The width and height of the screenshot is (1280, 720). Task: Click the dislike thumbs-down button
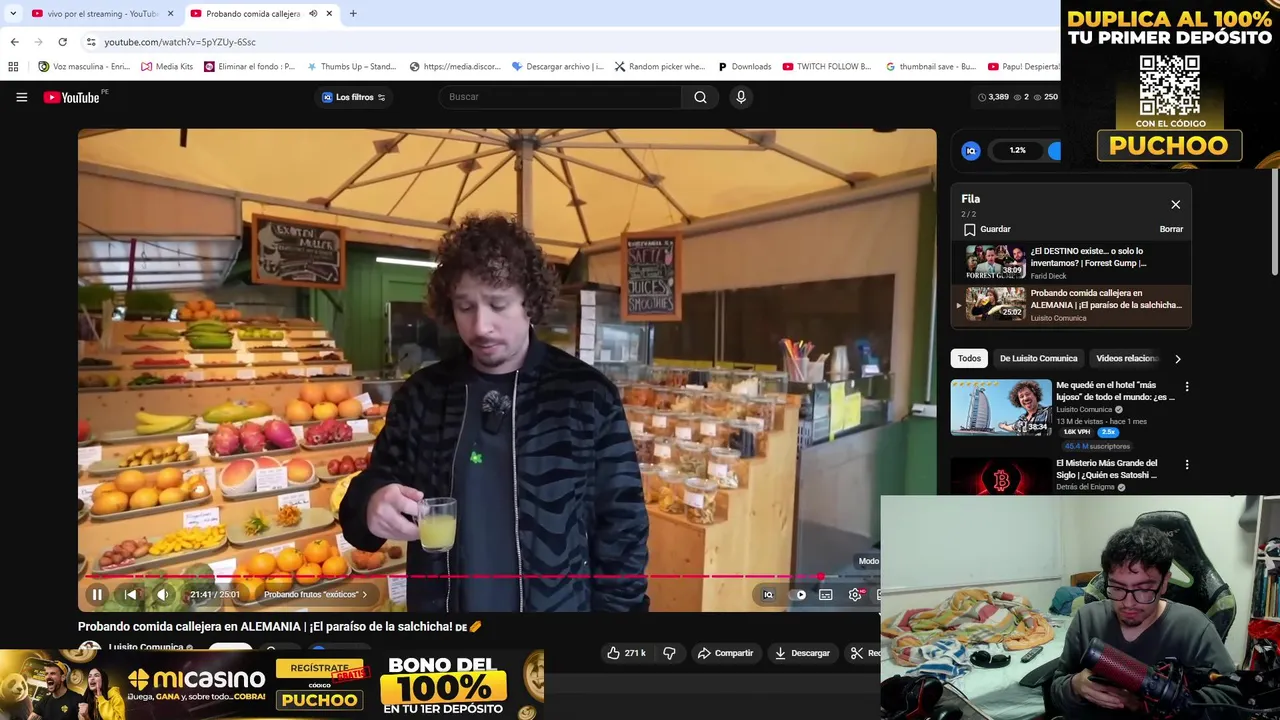[x=669, y=653]
